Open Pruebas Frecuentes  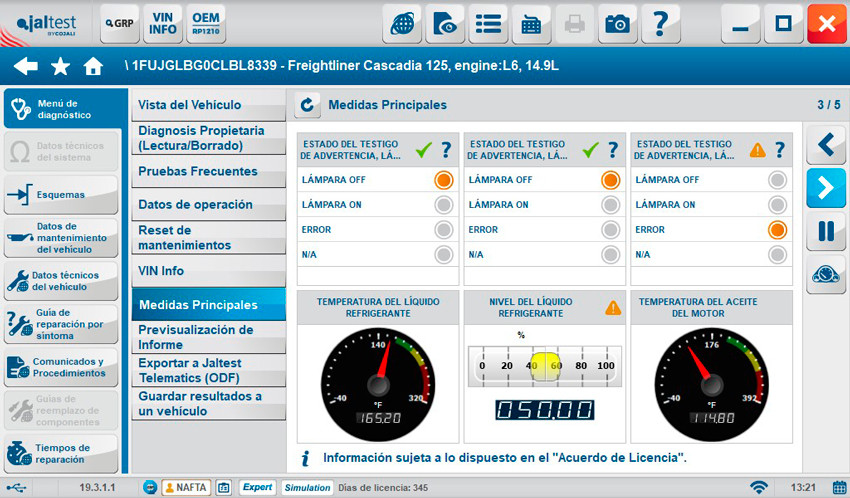(209, 172)
